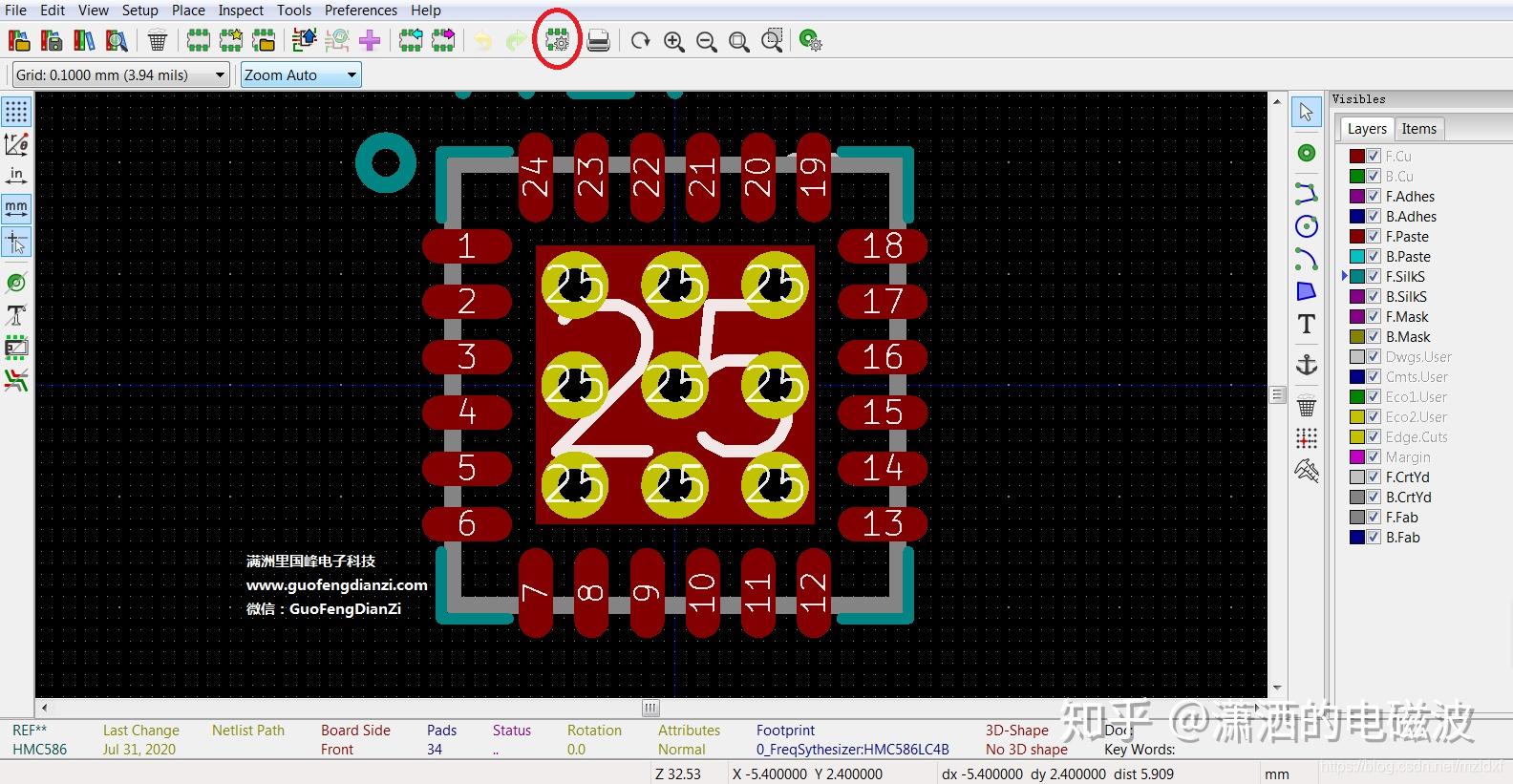Viewport: 1513px width, 784px height.
Task: Open the Preferences menu
Action: (361, 10)
